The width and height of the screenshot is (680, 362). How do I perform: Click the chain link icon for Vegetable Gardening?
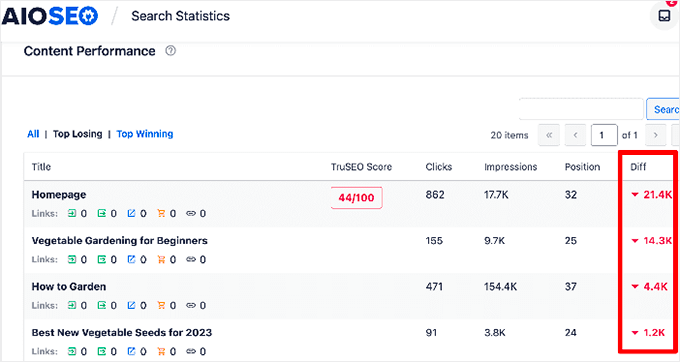pos(191,259)
